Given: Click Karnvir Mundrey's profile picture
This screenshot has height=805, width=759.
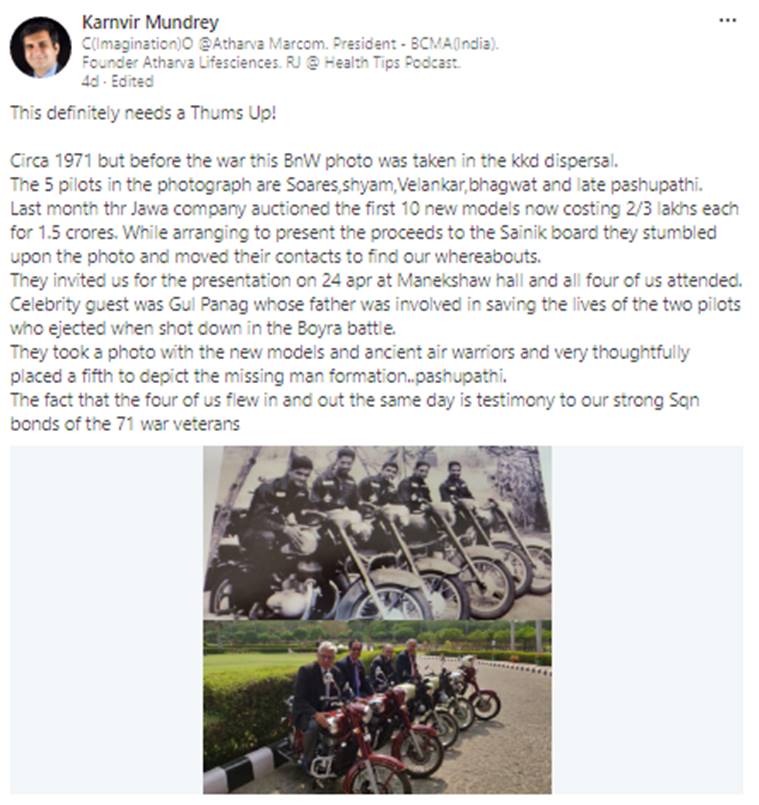Looking at the screenshot, I should point(41,47).
